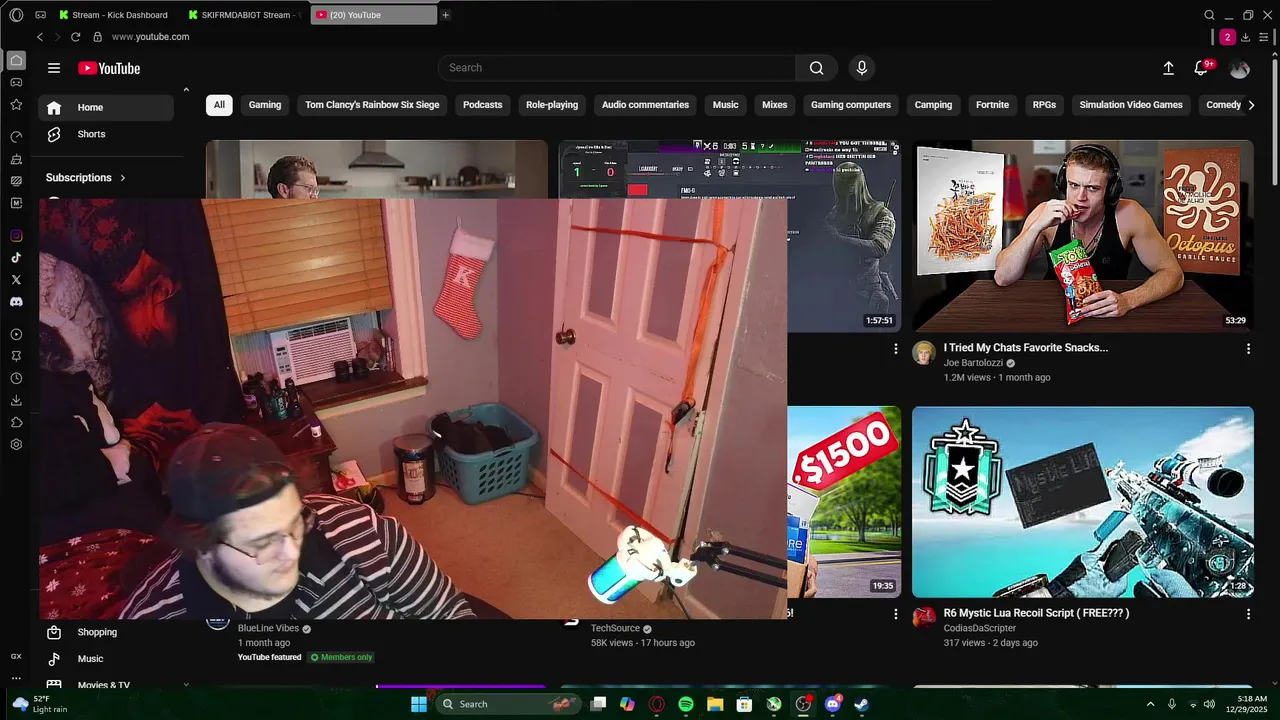
Task: Reload the page
Action: [75, 37]
